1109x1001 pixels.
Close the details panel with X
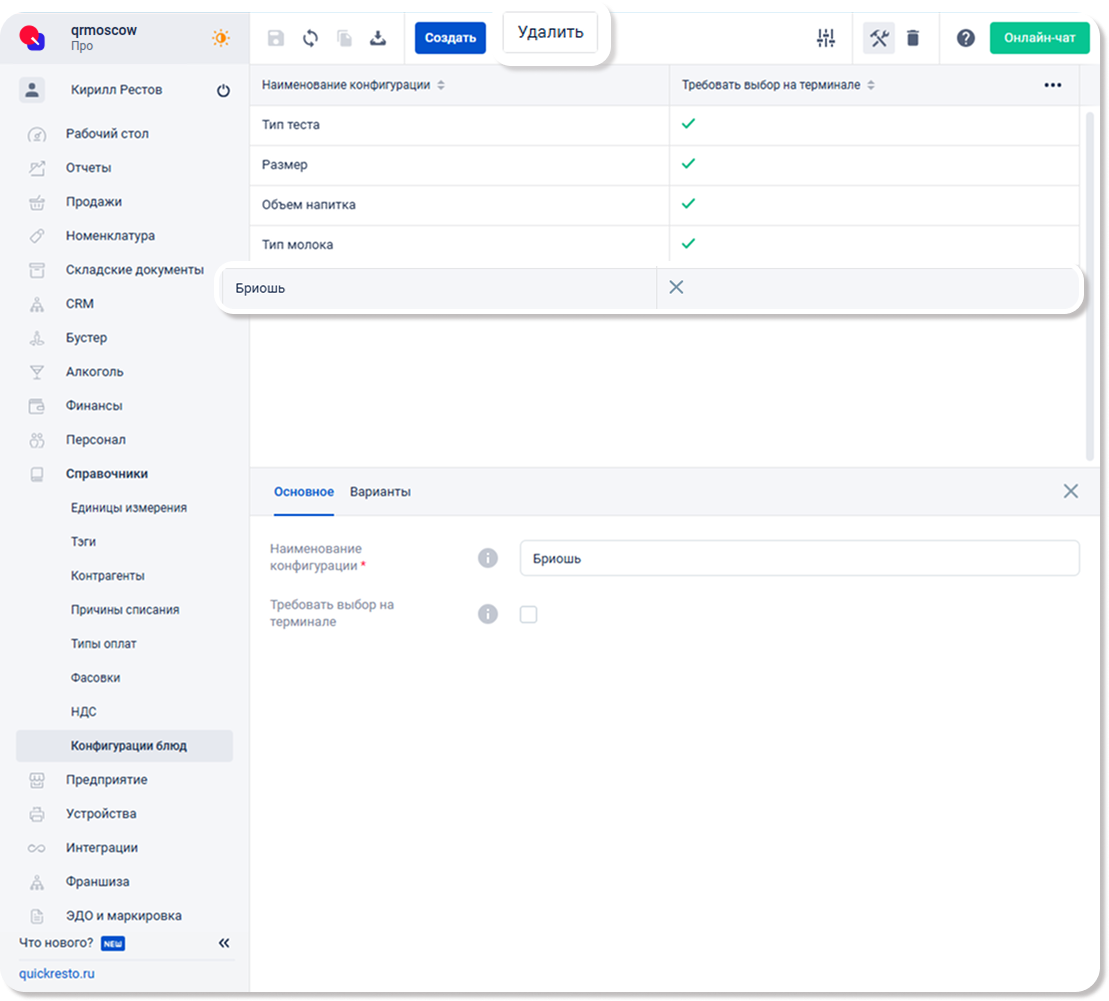pos(1071,491)
